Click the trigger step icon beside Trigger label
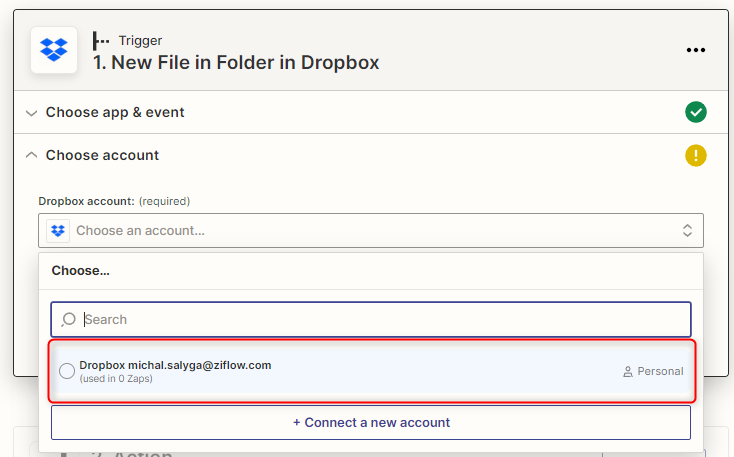 101,41
